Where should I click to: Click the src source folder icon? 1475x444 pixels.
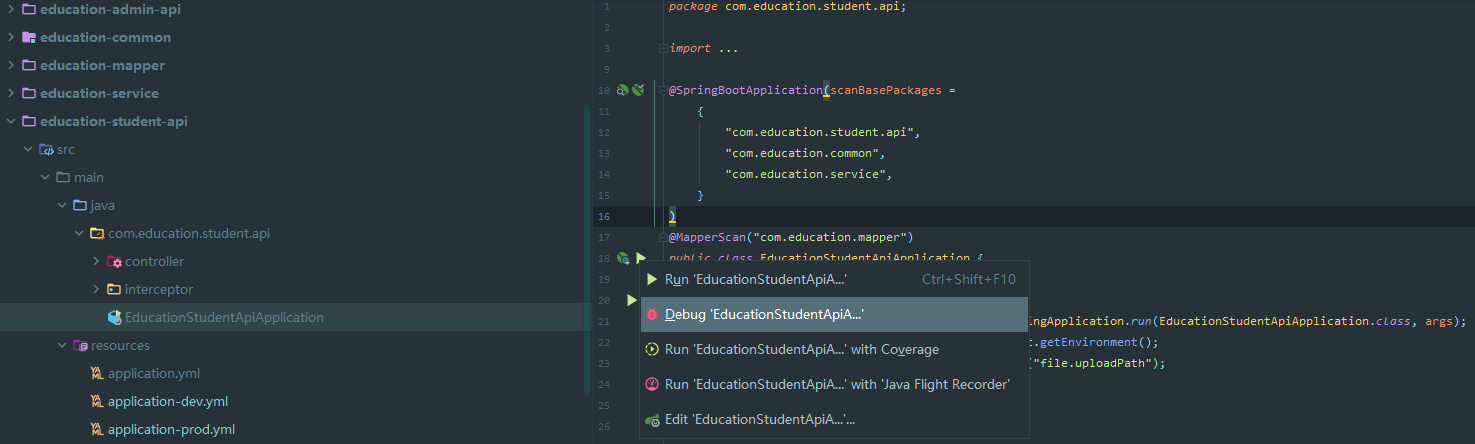pos(45,149)
